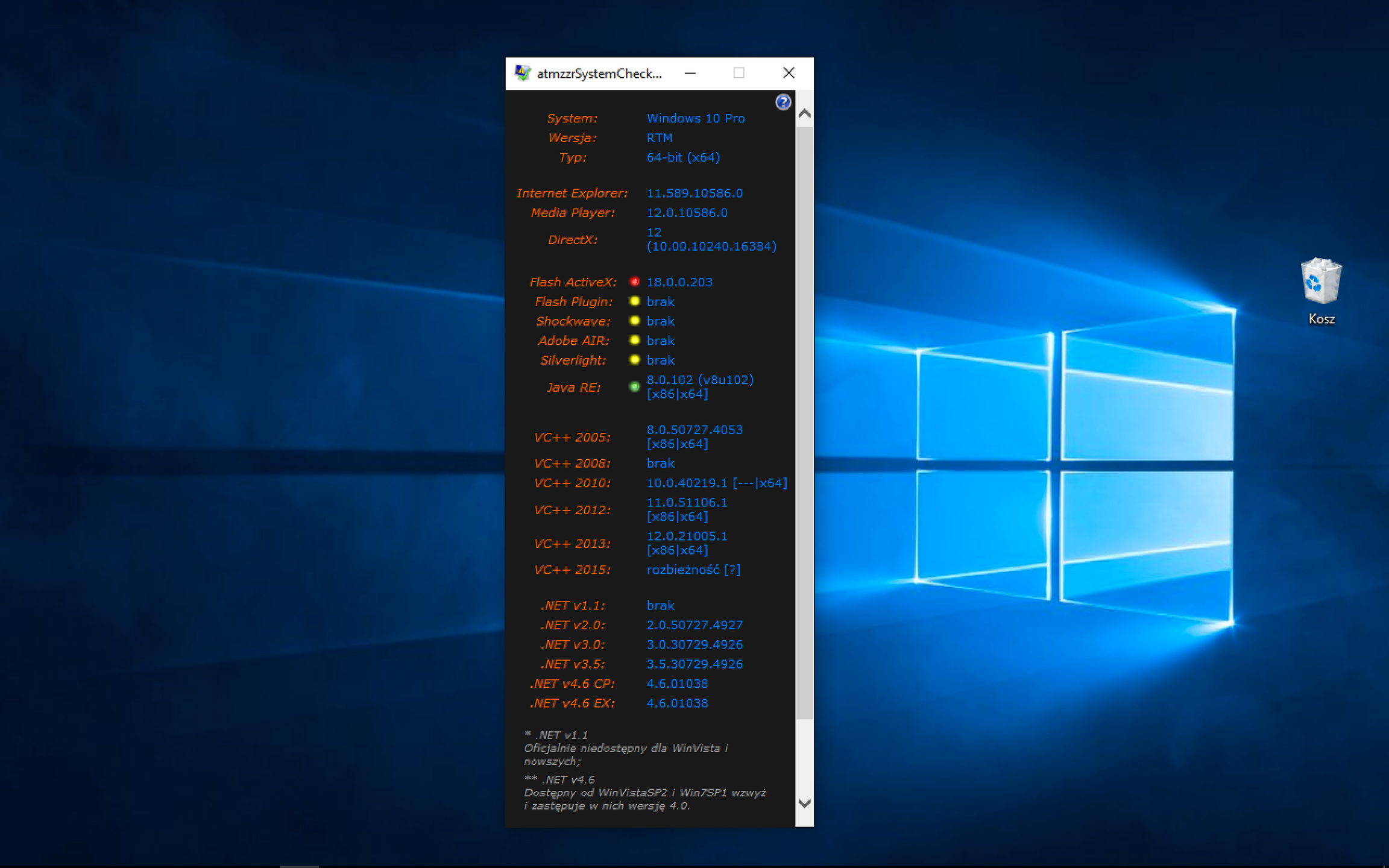Screen dimensions: 1389x868
Task: Click the 'VC++ 2015:' label
Action: click(x=572, y=570)
